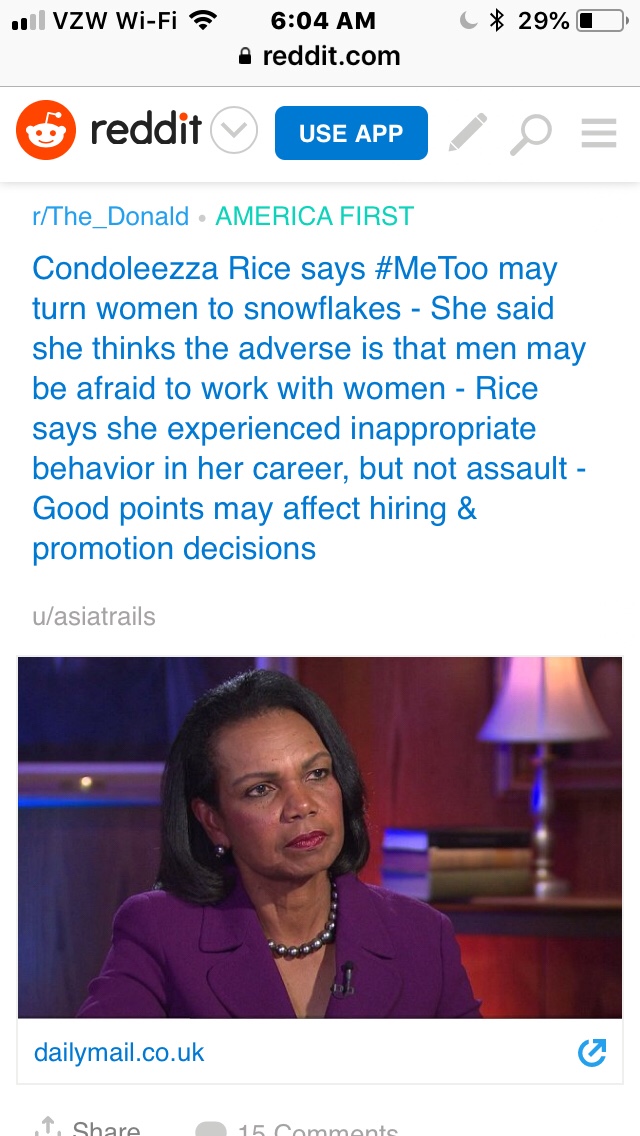Open the r/The_Donald subreddit link

click(x=110, y=216)
